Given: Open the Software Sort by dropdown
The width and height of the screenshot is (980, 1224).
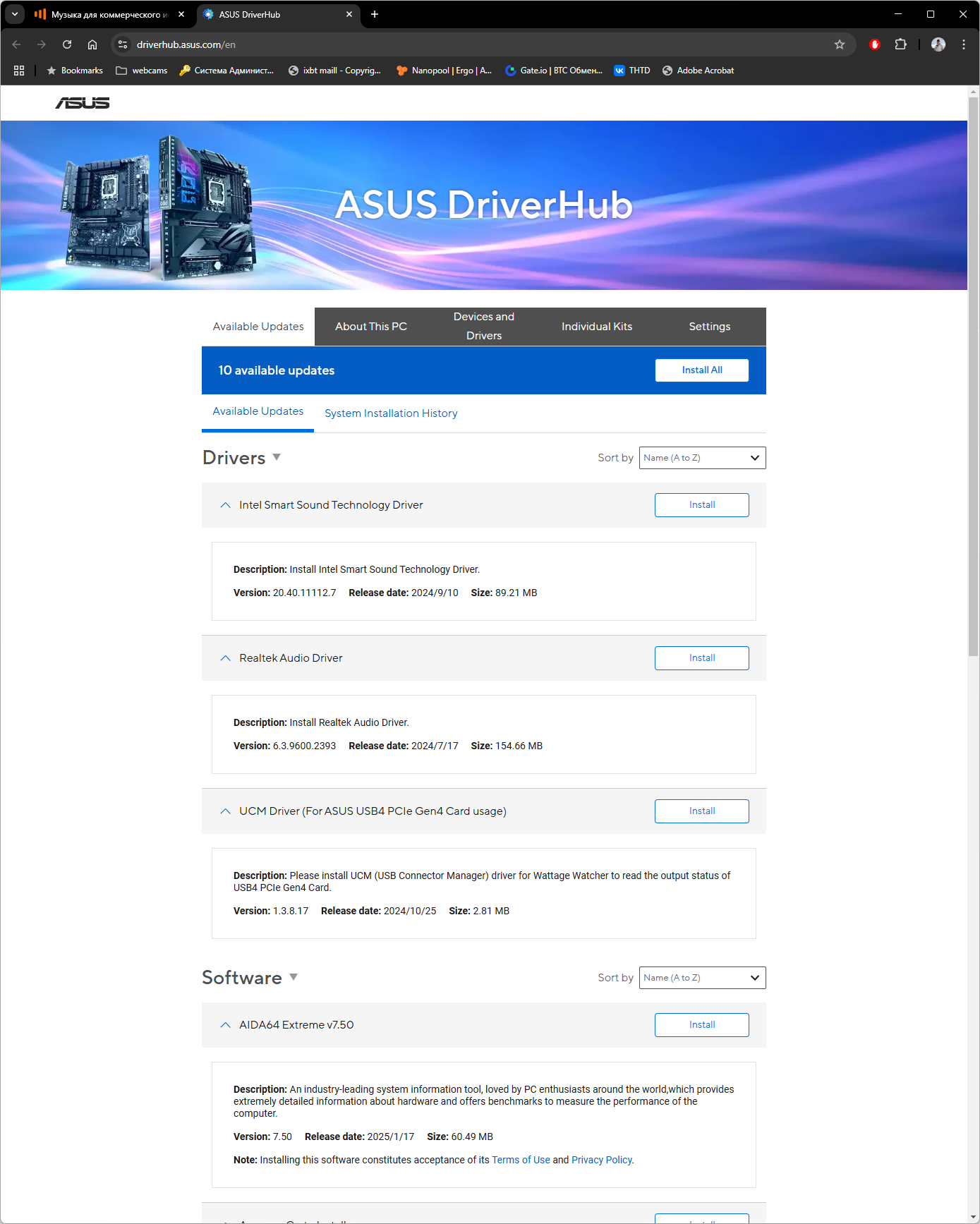Looking at the screenshot, I should tap(702, 978).
